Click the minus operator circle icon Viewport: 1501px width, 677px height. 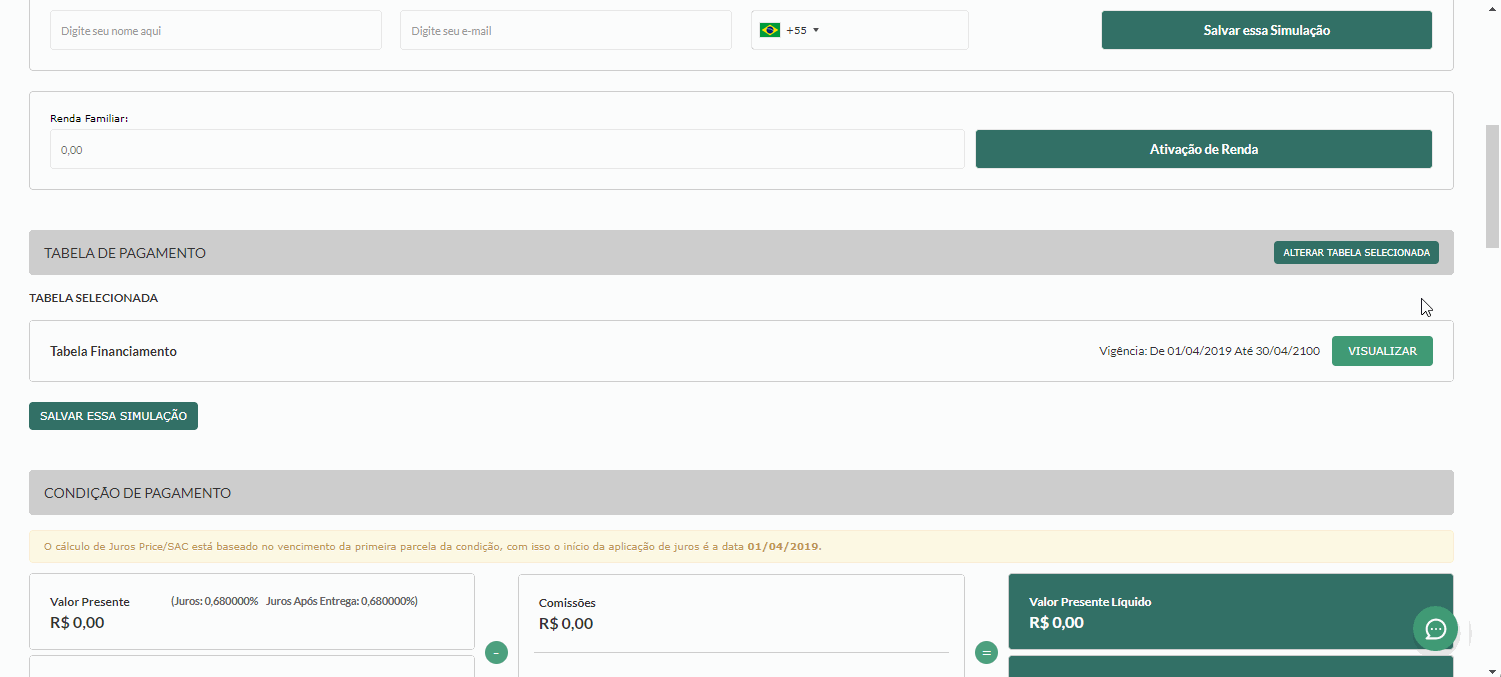[x=496, y=653]
